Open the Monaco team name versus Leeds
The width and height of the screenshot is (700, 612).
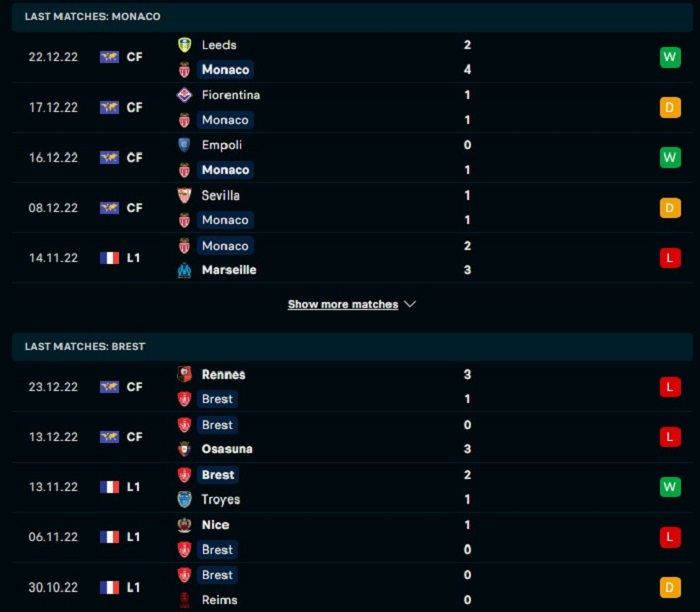tap(225, 70)
